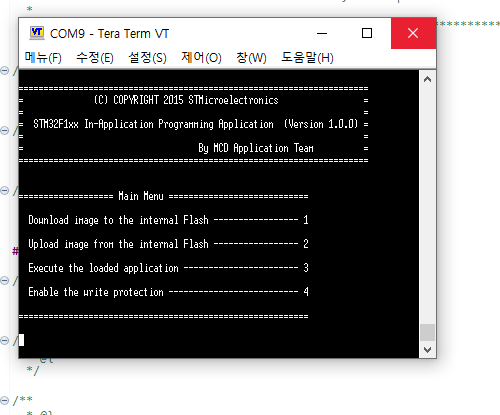Close the Tera Term window
This screenshot has height=415, width=500.
click(x=413, y=33)
